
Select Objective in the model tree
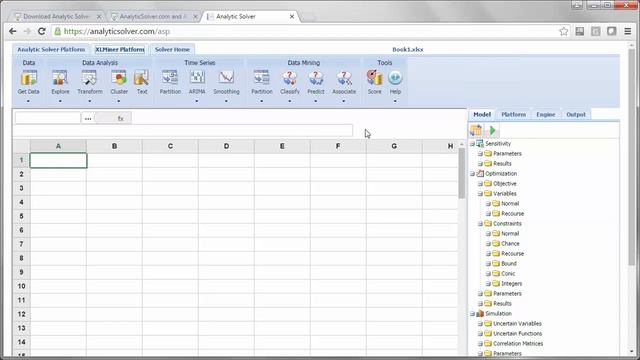coord(504,184)
